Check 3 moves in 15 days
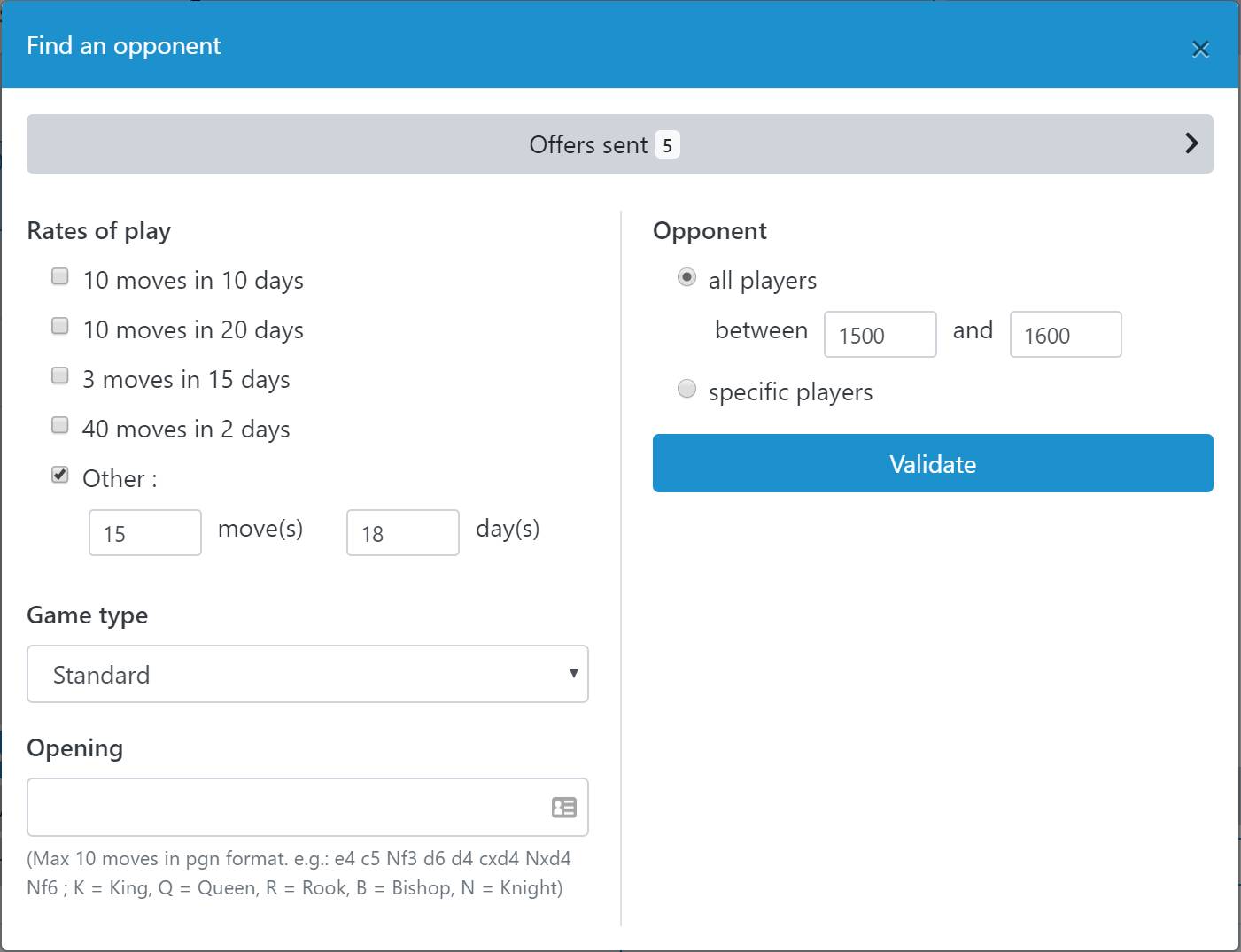 coord(60,375)
